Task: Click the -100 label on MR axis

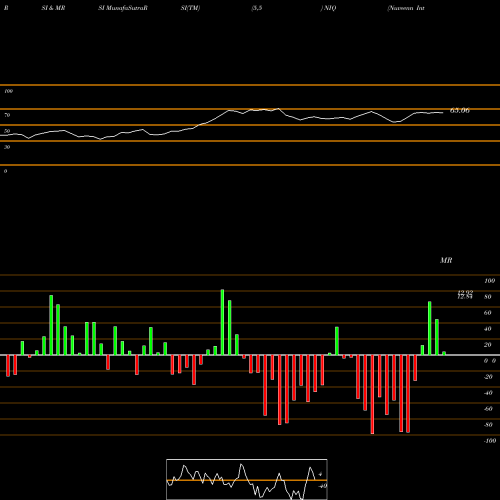Action: 490,441
